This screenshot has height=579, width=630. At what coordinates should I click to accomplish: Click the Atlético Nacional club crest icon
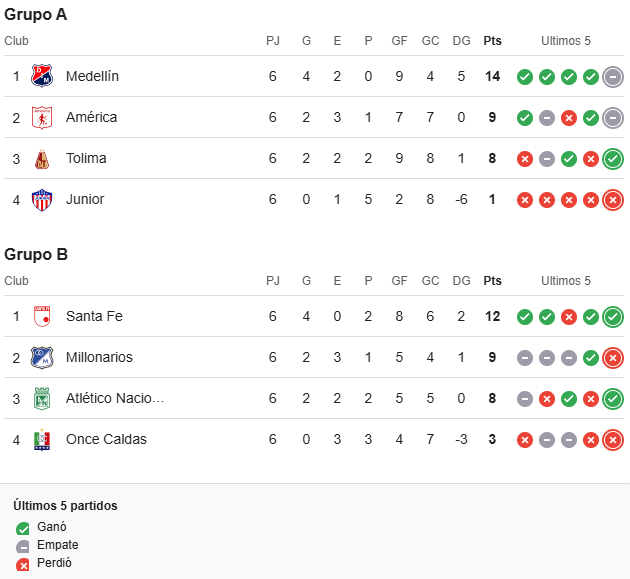point(41,398)
